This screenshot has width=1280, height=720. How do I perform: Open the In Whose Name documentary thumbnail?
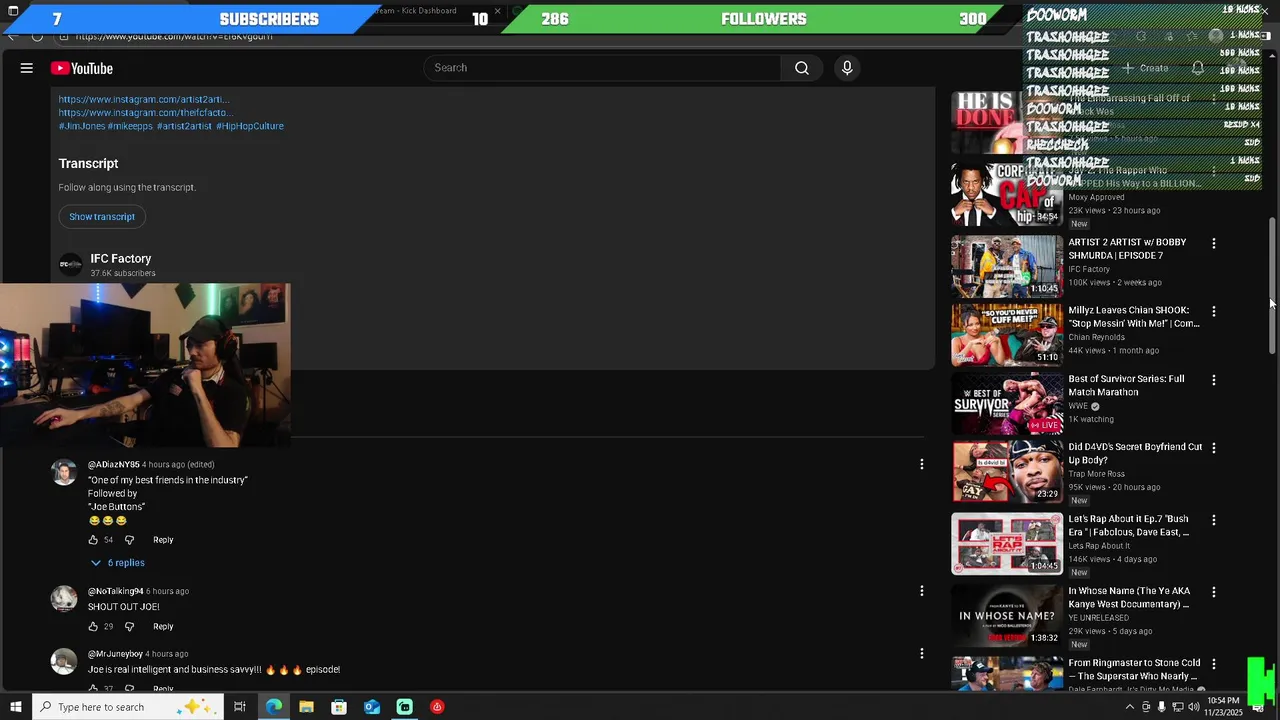(x=1007, y=616)
